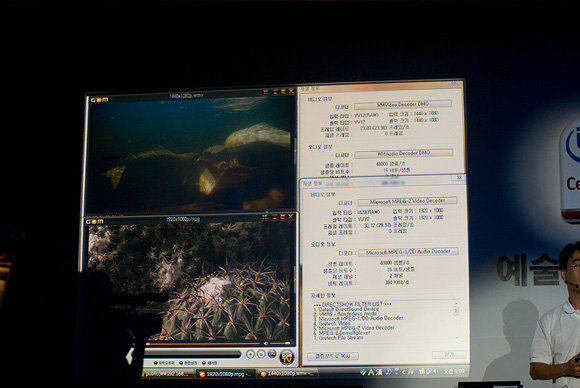Viewport: 580px width, 388px height.
Task: Click the eject/open round button in player
Action: pyautogui.click(x=250, y=354)
